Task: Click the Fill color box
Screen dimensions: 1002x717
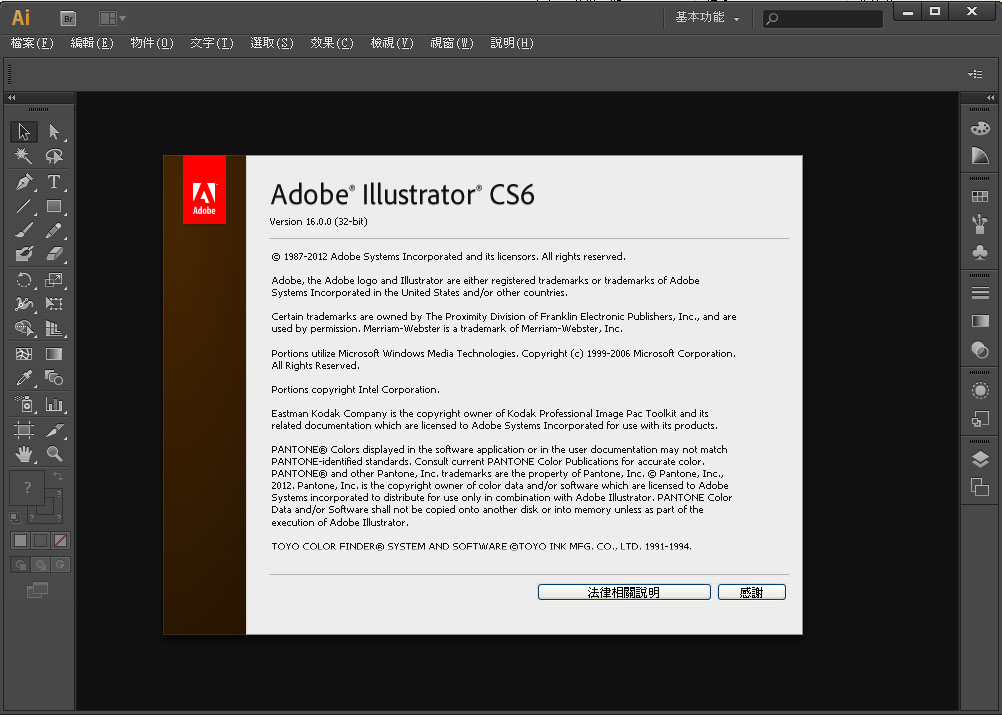Action: pyautogui.click(x=27, y=488)
